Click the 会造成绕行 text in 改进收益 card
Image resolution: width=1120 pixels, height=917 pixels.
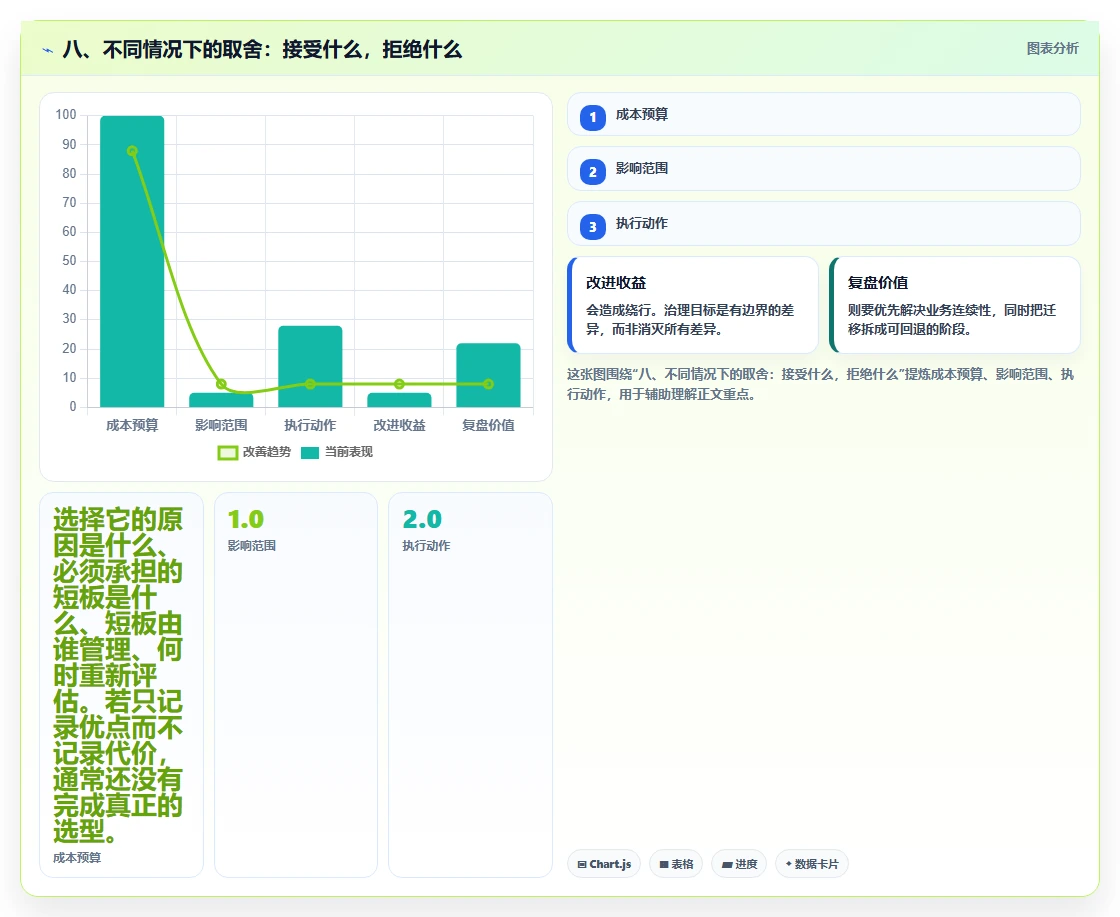coord(690,319)
